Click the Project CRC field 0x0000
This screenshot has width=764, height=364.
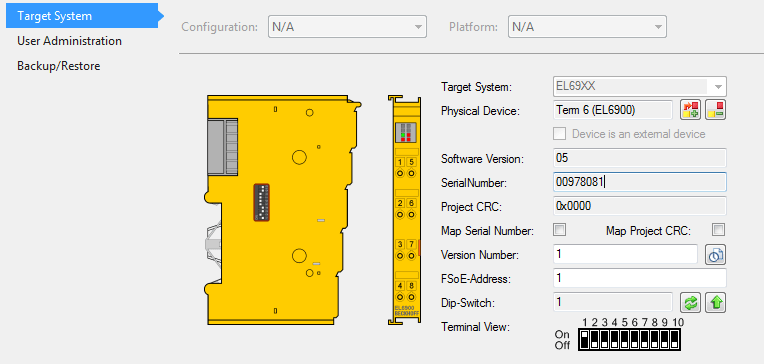pos(640,206)
